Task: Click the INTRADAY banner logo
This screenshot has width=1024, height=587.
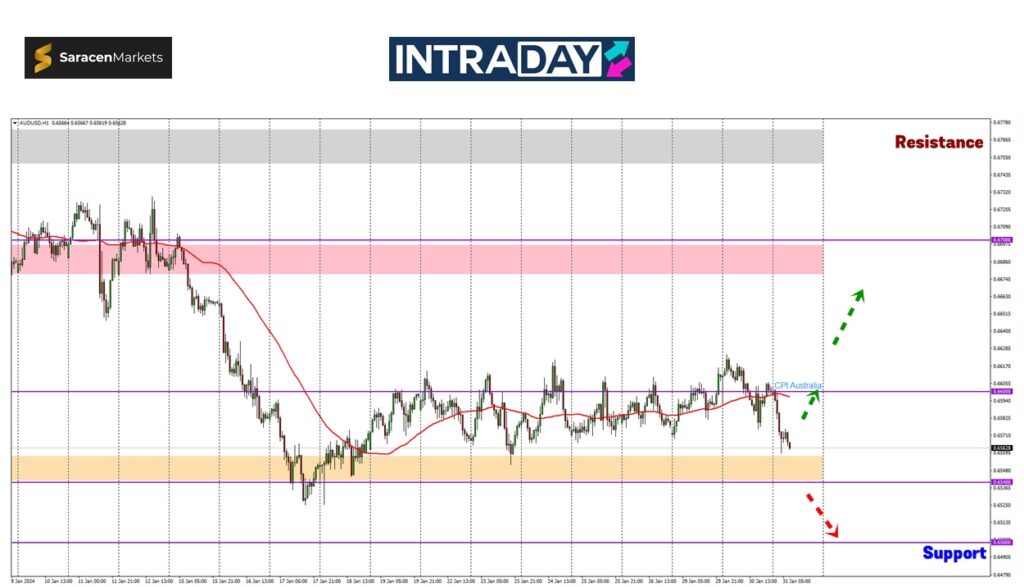Action: point(511,59)
